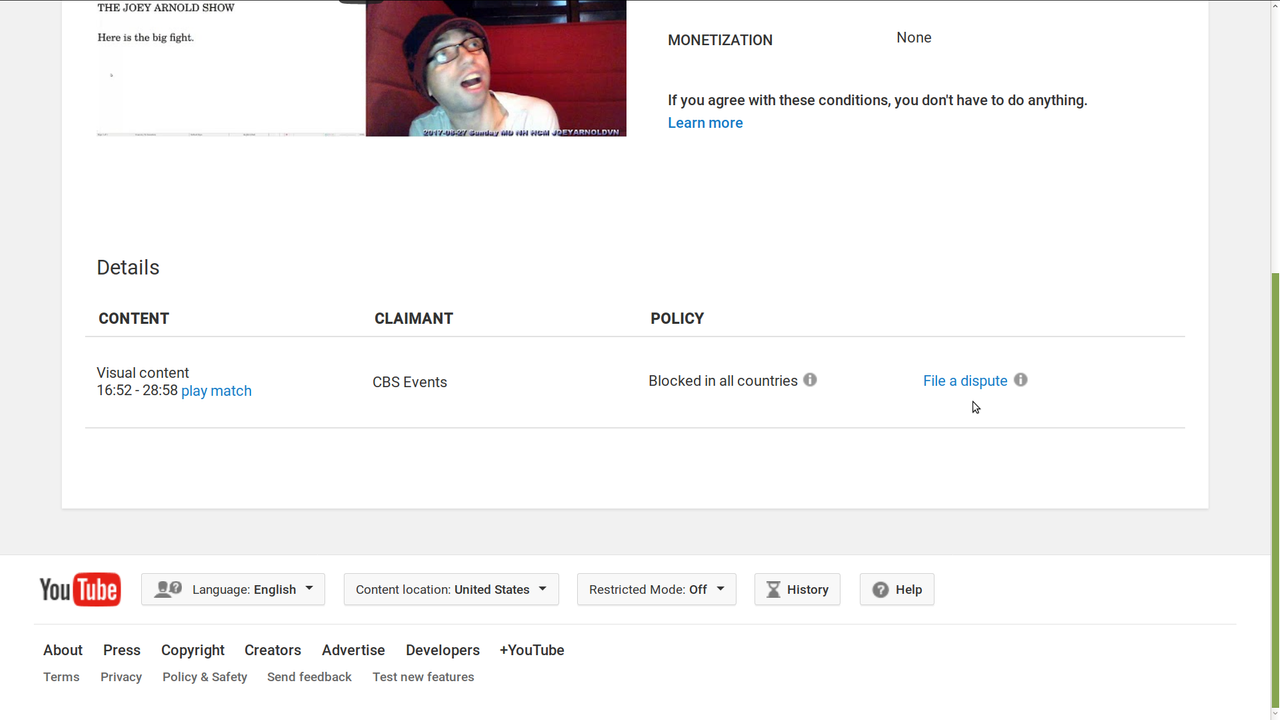Open the About footer link

point(63,650)
